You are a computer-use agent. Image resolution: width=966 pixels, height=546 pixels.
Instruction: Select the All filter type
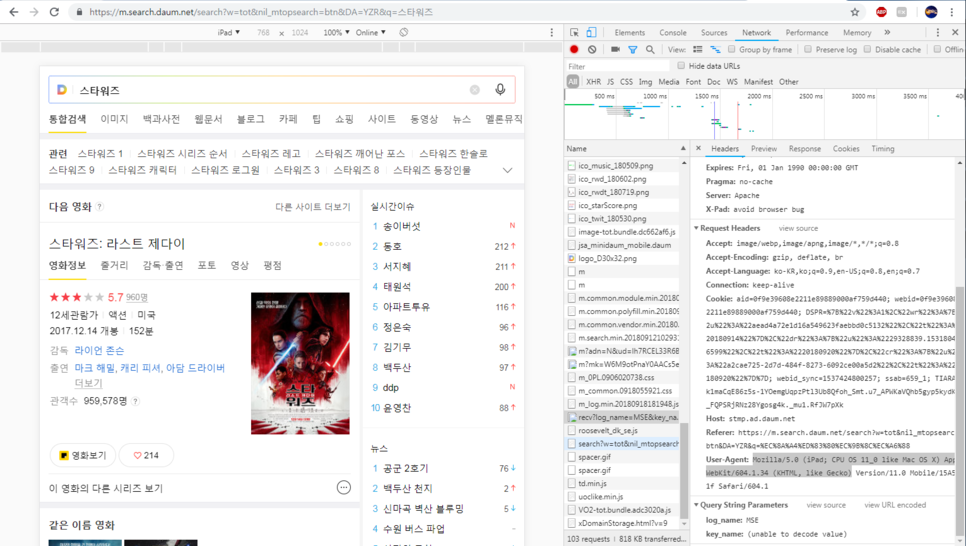click(572, 81)
